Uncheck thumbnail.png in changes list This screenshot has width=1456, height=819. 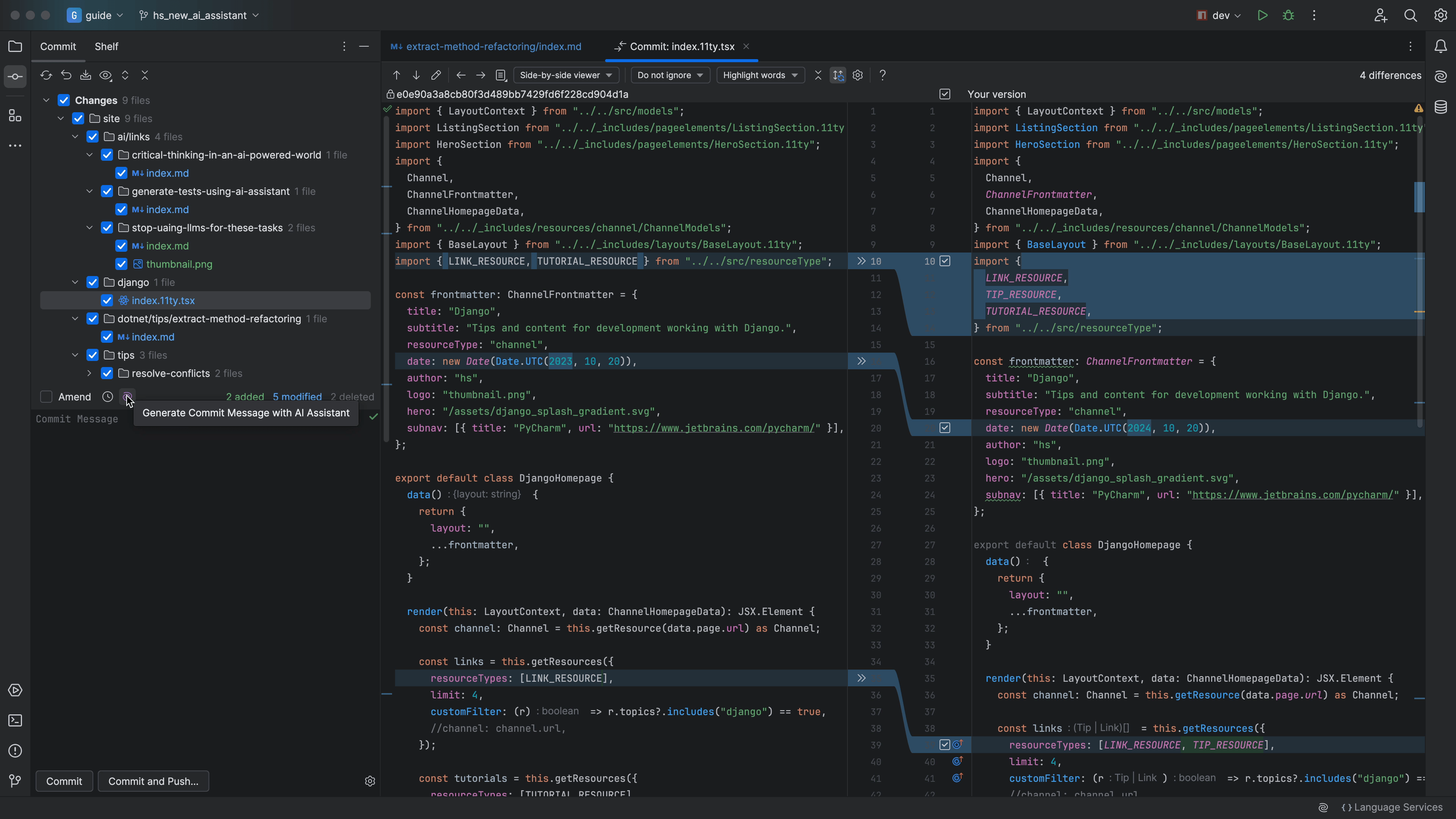tap(121, 264)
